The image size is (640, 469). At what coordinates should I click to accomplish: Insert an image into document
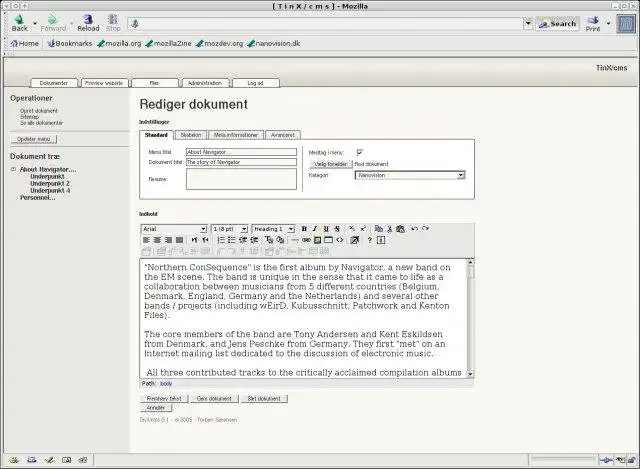pos(317,240)
